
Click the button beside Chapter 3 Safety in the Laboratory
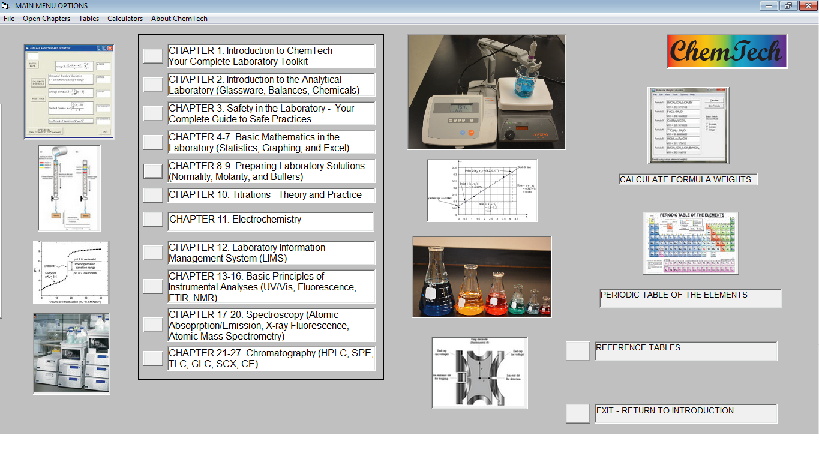[153, 113]
